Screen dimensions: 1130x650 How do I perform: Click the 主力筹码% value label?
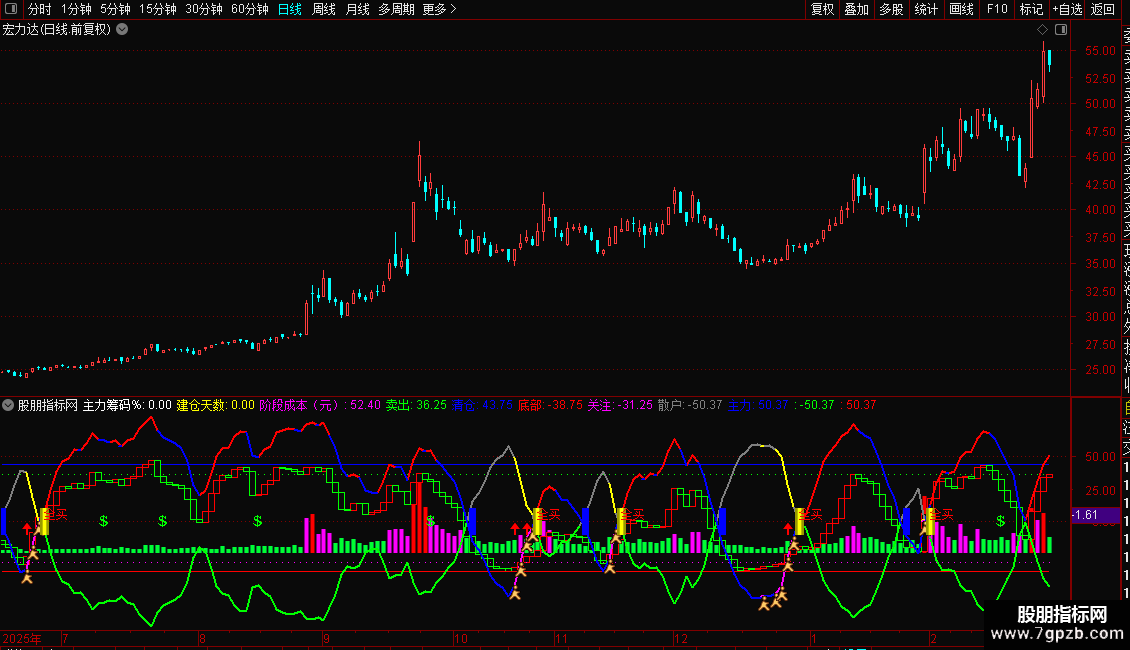pos(127,405)
